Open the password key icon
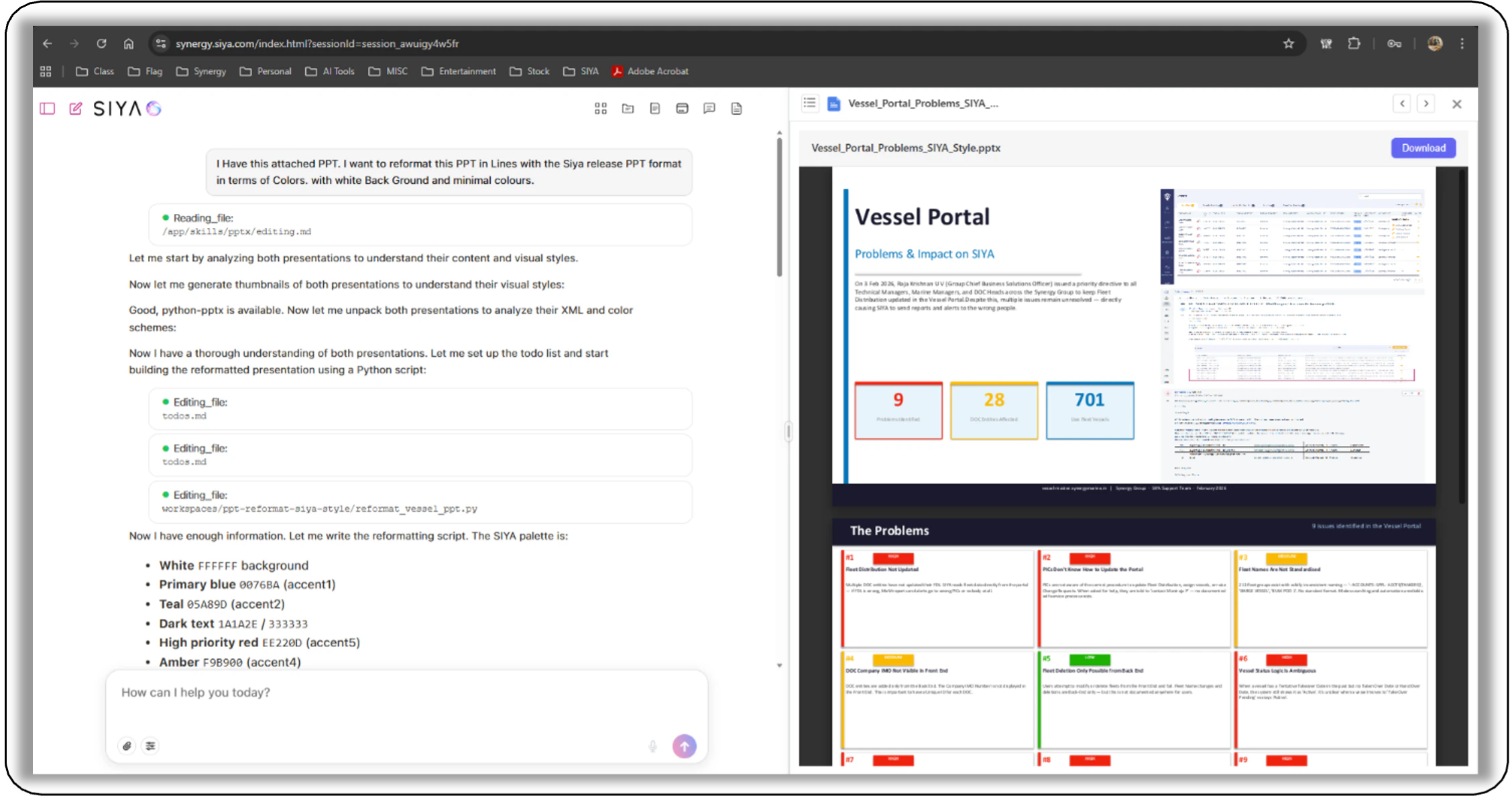This screenshot has width=1512, height=802. (1394, 44)
